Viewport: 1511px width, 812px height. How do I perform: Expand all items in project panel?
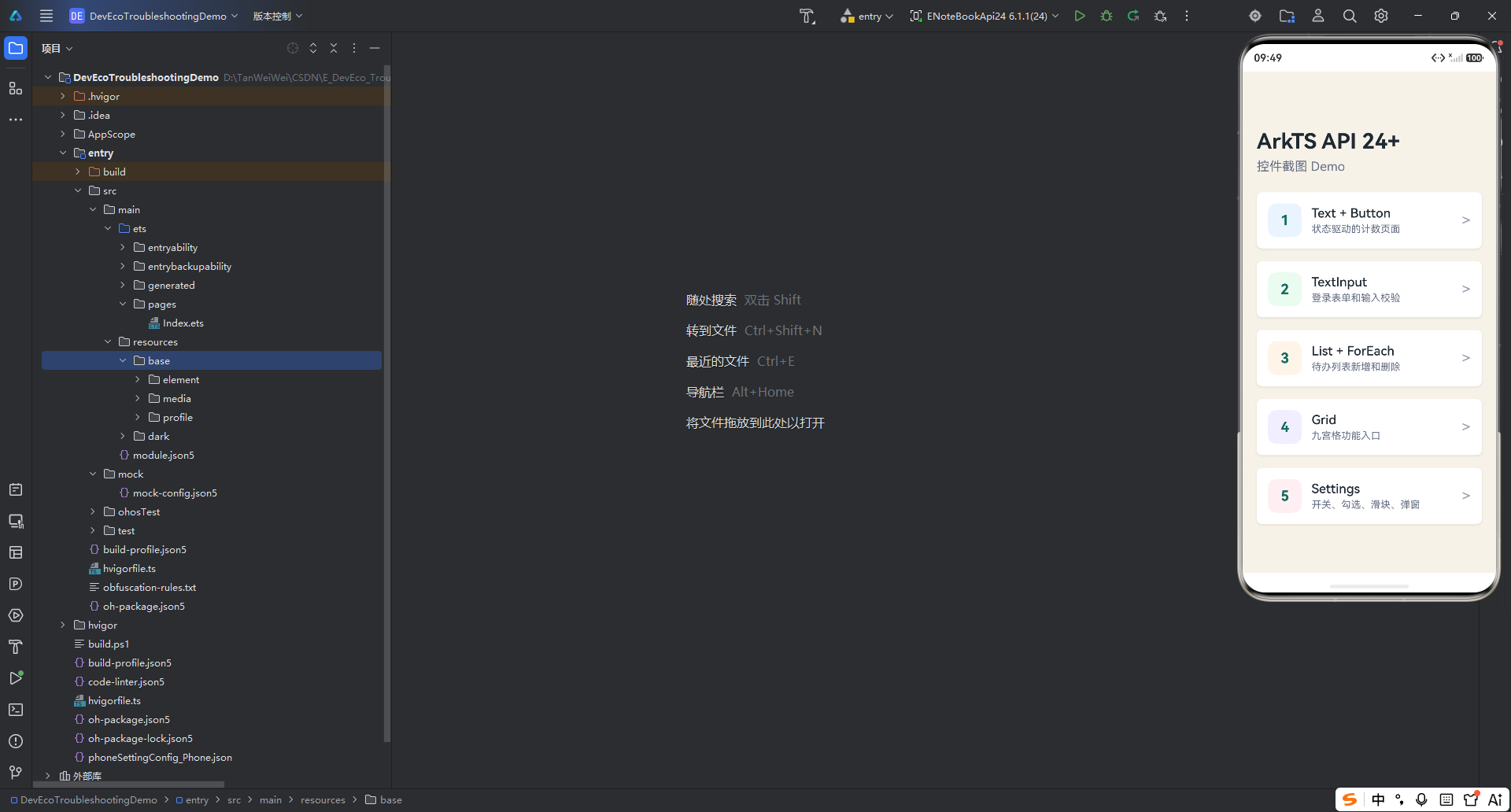click(313, 48)
